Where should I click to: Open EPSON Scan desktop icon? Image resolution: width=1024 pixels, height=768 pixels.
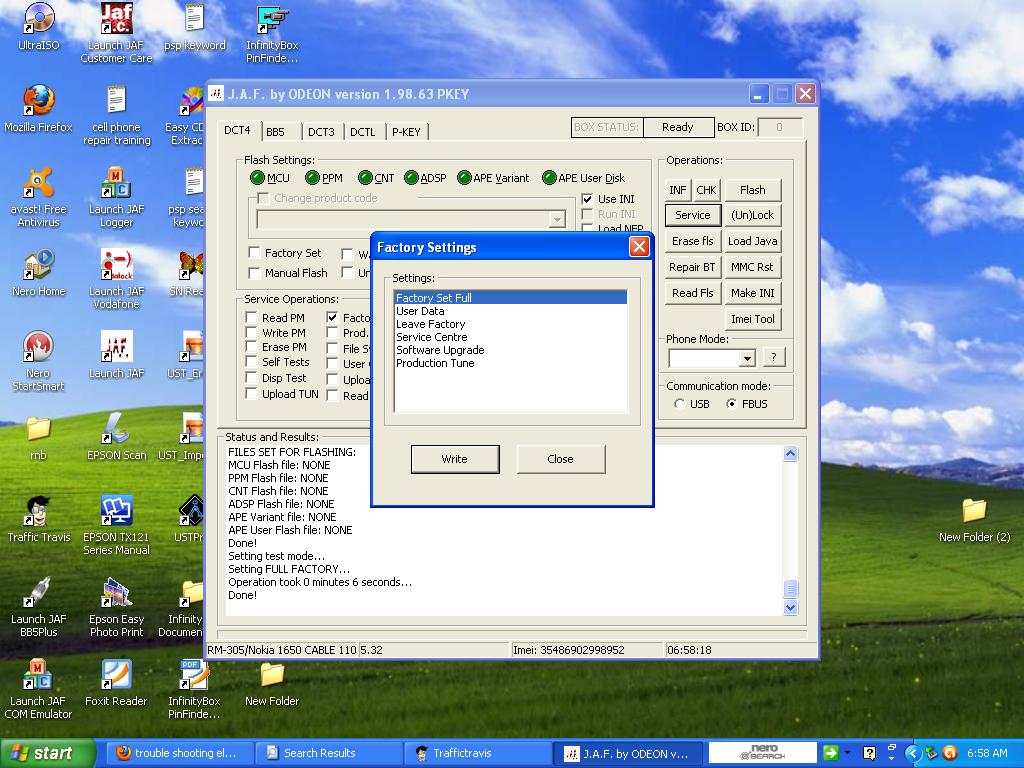coord(116,437)
